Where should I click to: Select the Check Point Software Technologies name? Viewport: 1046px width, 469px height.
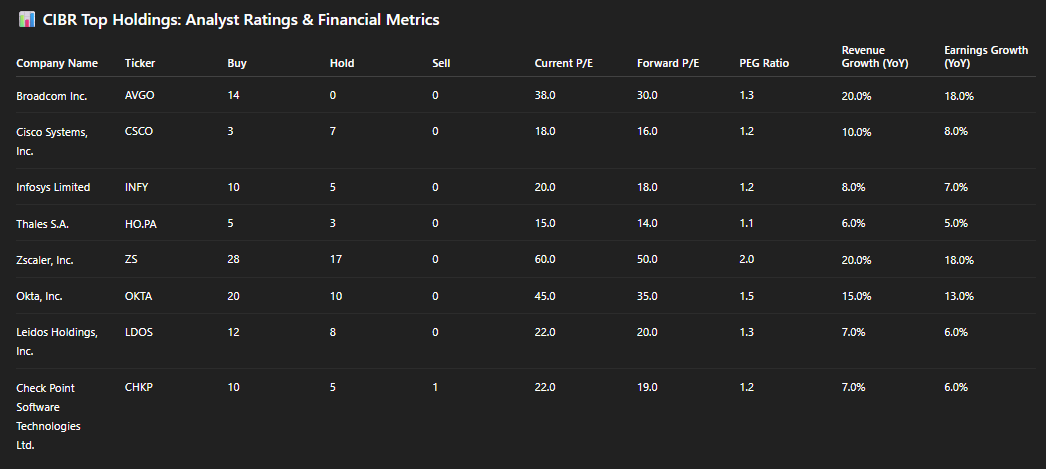48,416
